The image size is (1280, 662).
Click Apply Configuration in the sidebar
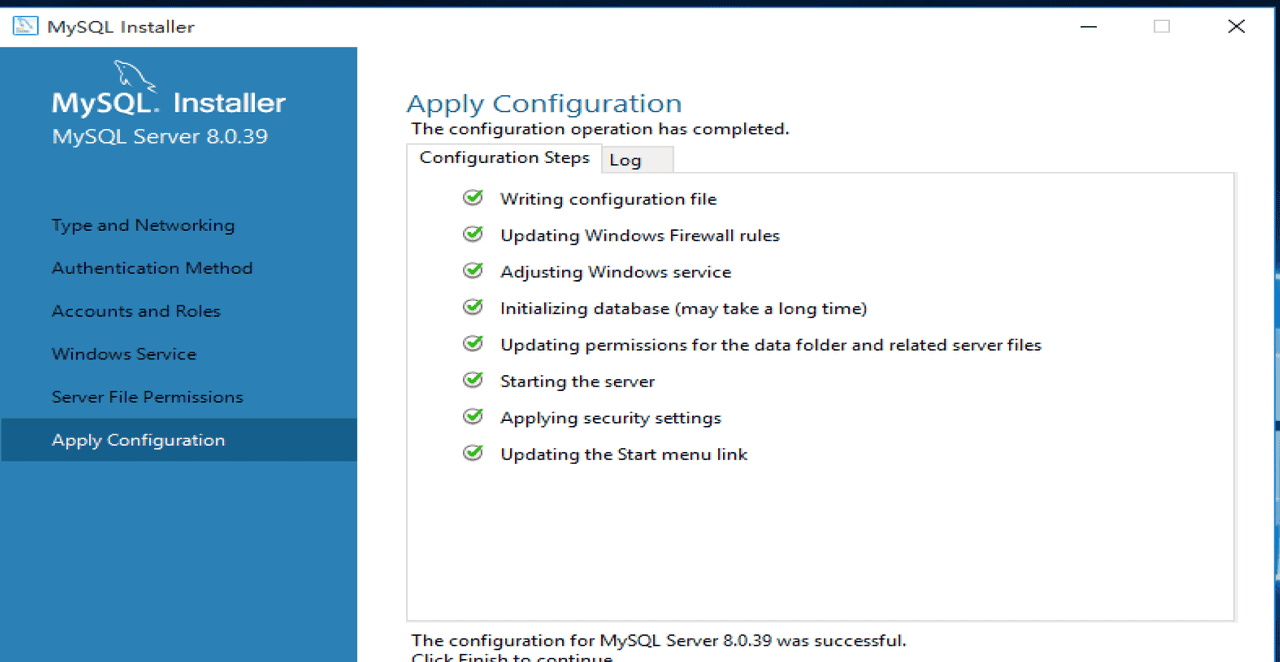point(138,440)
